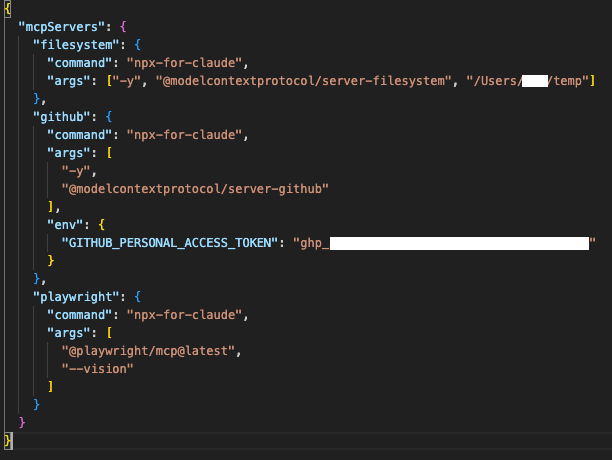Click the opening brace on the first line
Screen dimensions: 612x460
tap(8, 8)
